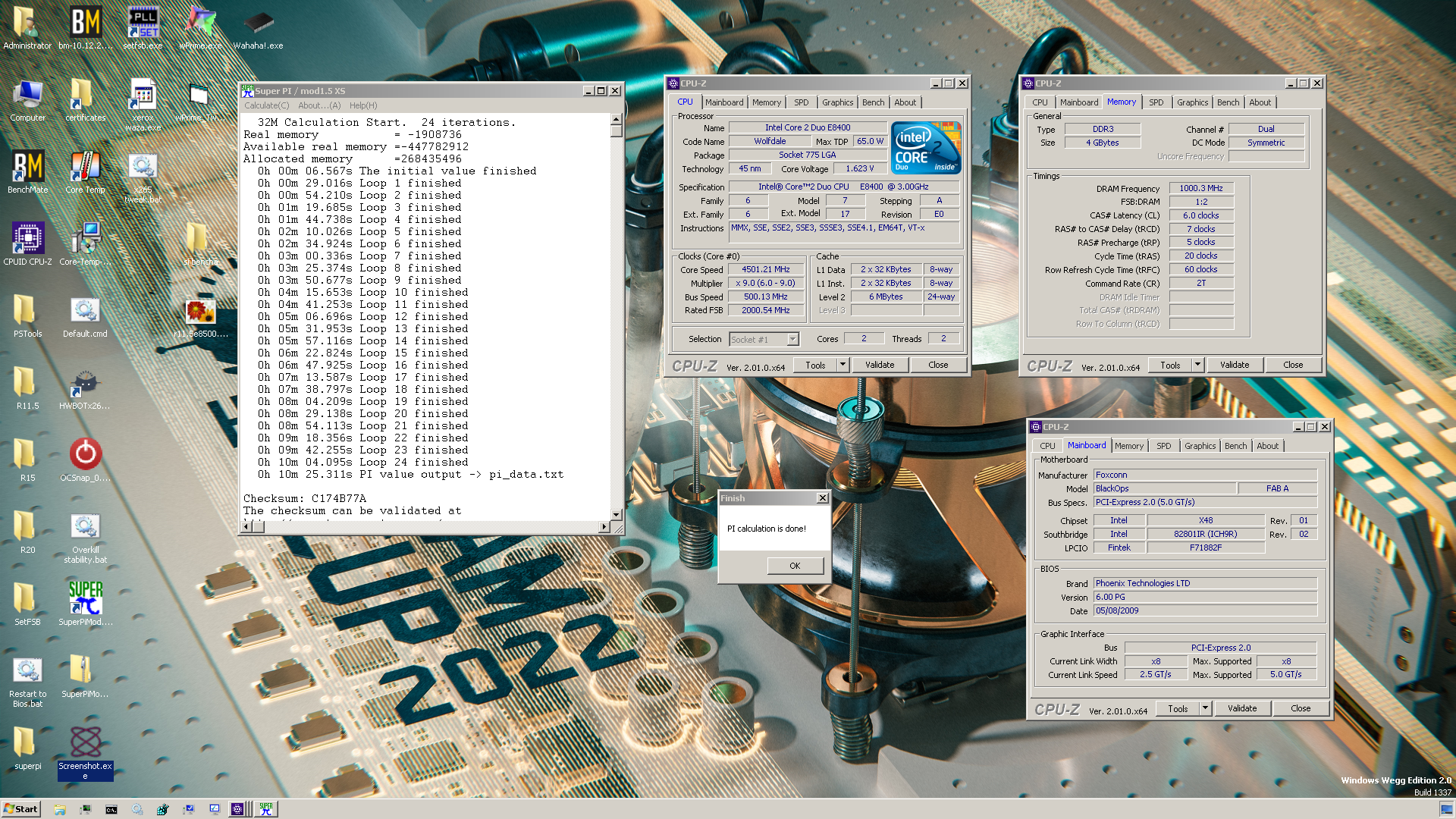Open About...(A) menu in Super PI

tap(319, 105)
